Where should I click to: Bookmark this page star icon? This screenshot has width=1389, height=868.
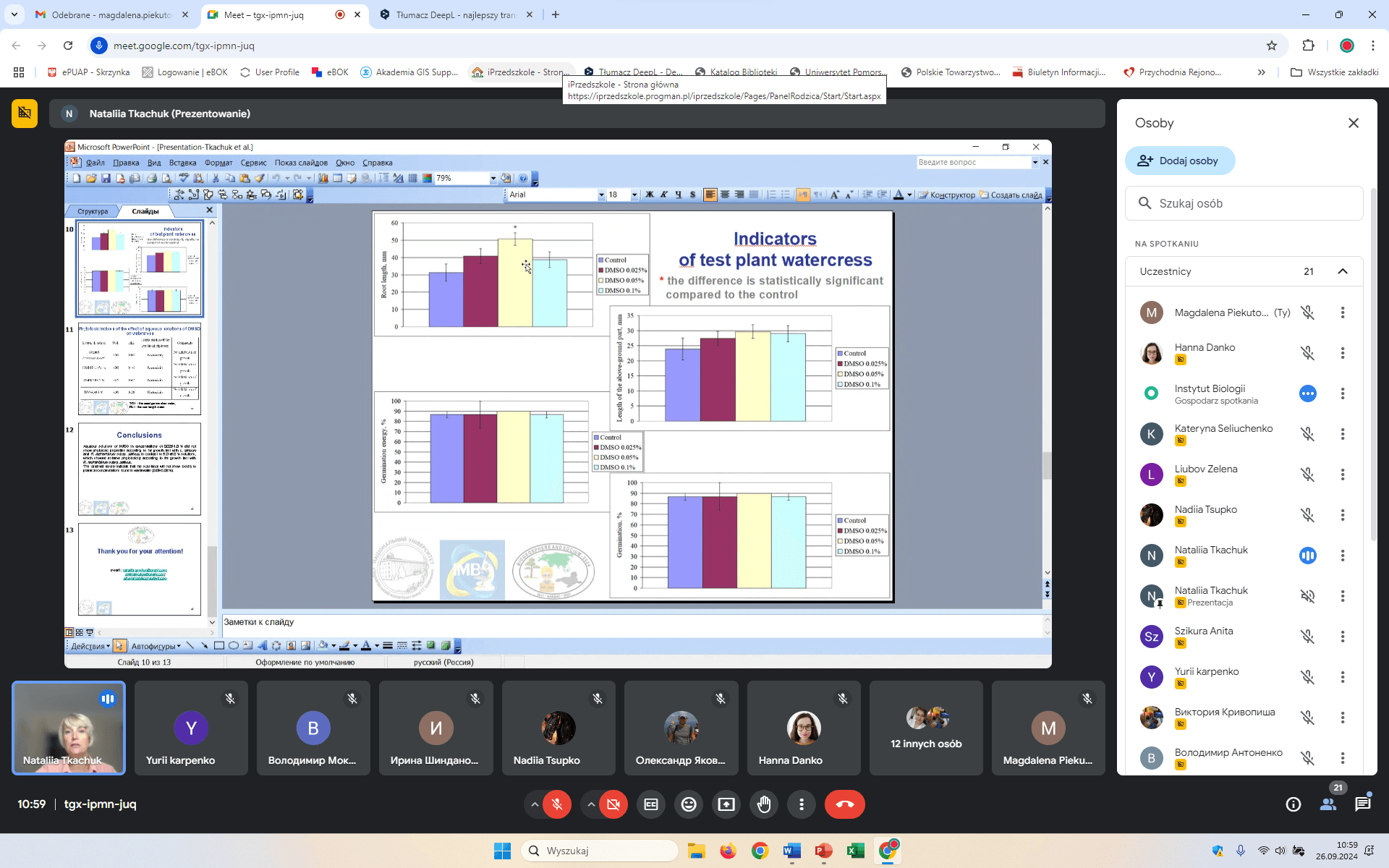coord(1272,46)
